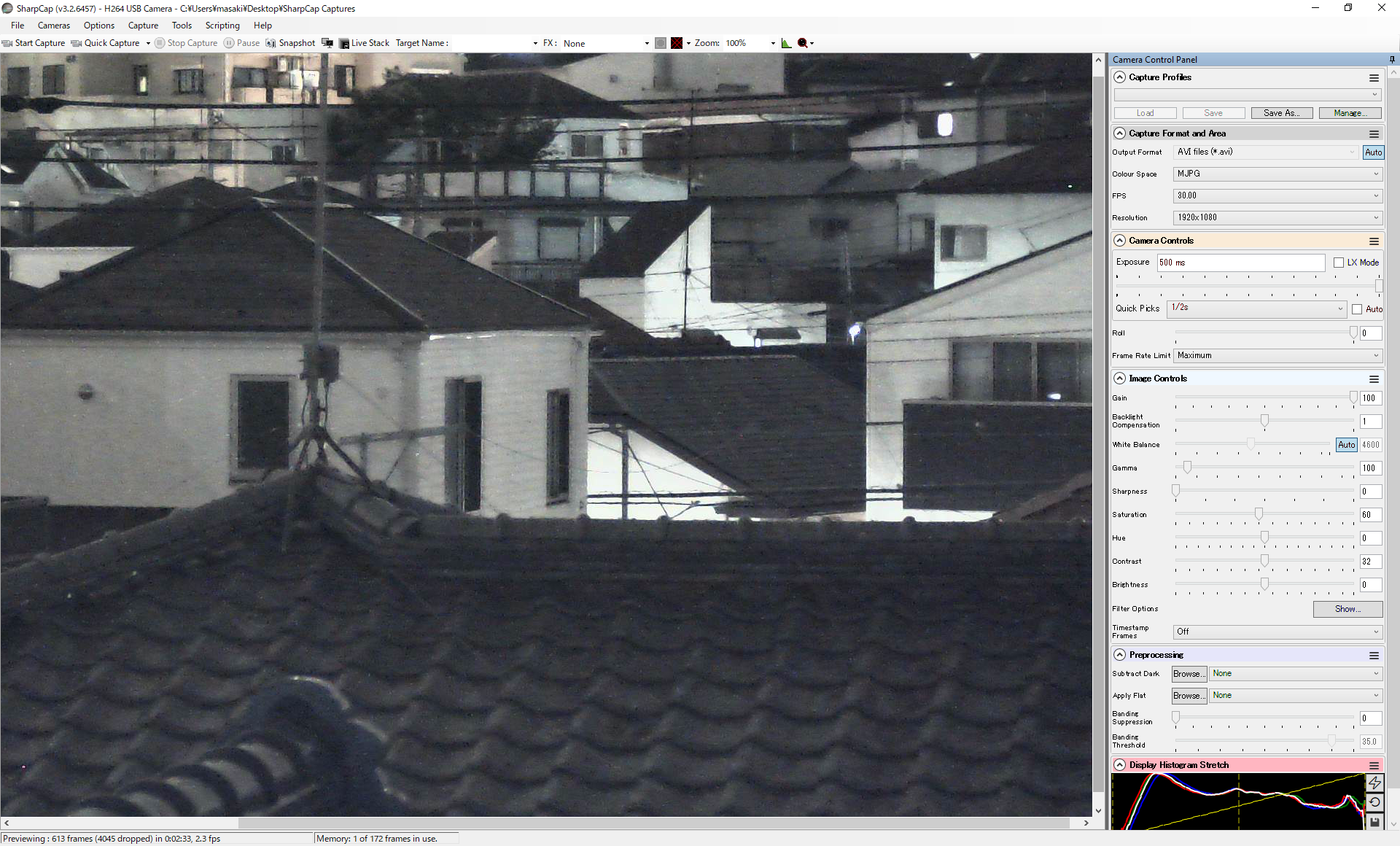
Task: Click the histogram stretch save disk icon
Action: (1374, 822)
